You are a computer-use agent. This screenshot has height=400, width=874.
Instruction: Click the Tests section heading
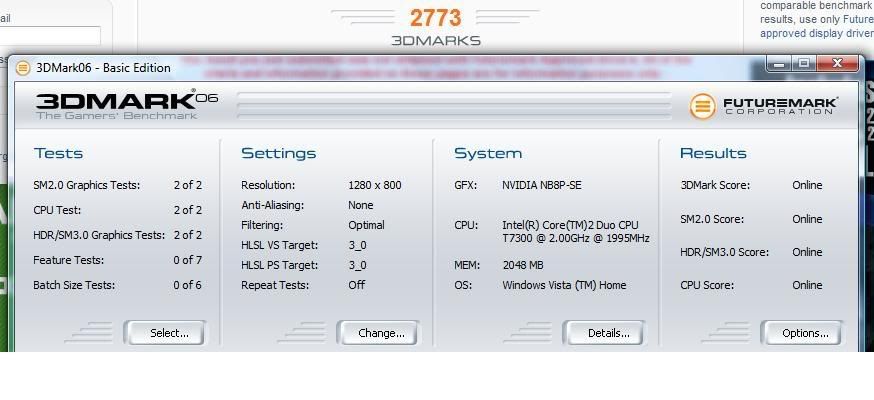[58, 153]
